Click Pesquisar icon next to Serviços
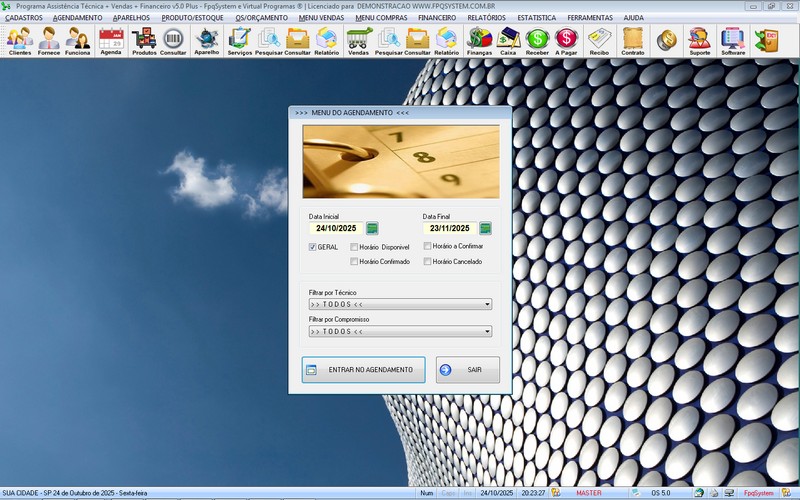The width and height of the screenshot is (800, 500). click(x=268, y=41)
